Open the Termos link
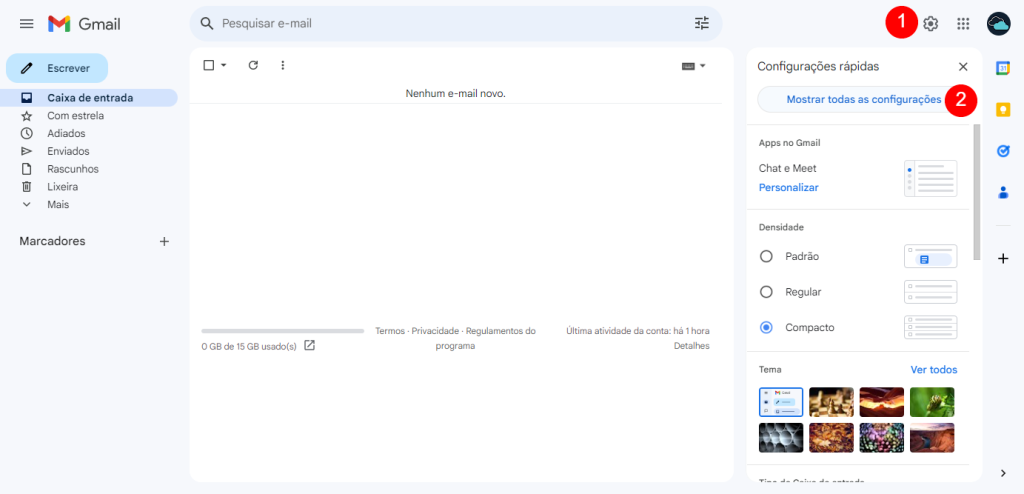The image size is (1024, 494). 390,331
